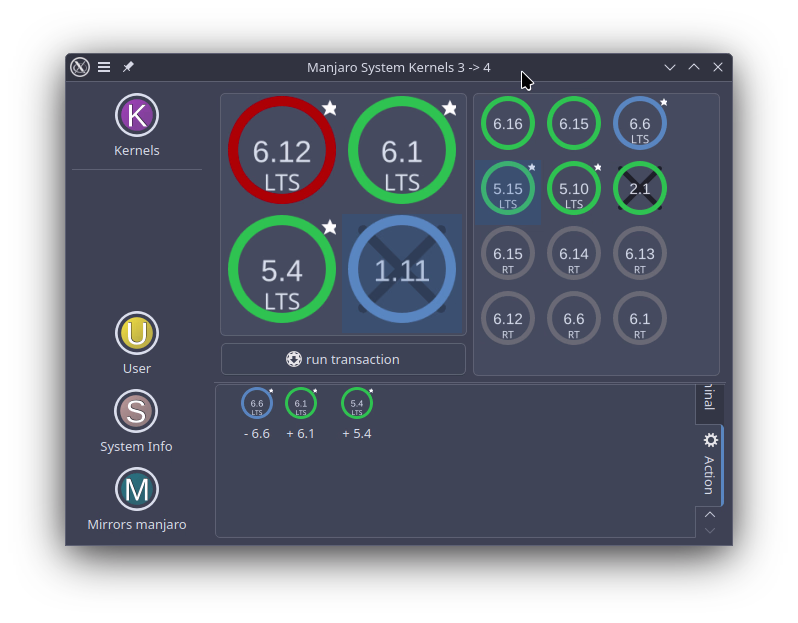Select the 5.10 LTS kernel
Screen dimensions: 798x623
pos(574,188)
